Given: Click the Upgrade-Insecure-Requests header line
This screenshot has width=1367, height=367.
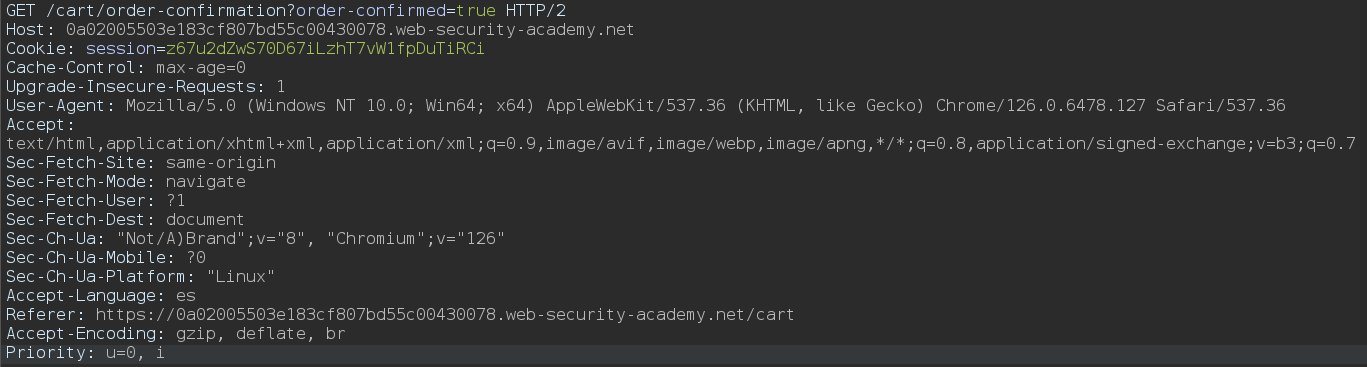Looking at the screenshot, I should (x=146, y=87).
